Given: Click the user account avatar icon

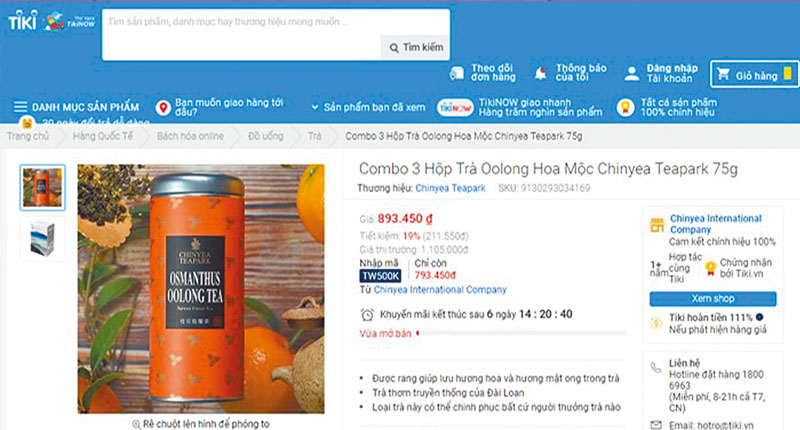Looking at the screenshot, I should click(x=632, y=73).
